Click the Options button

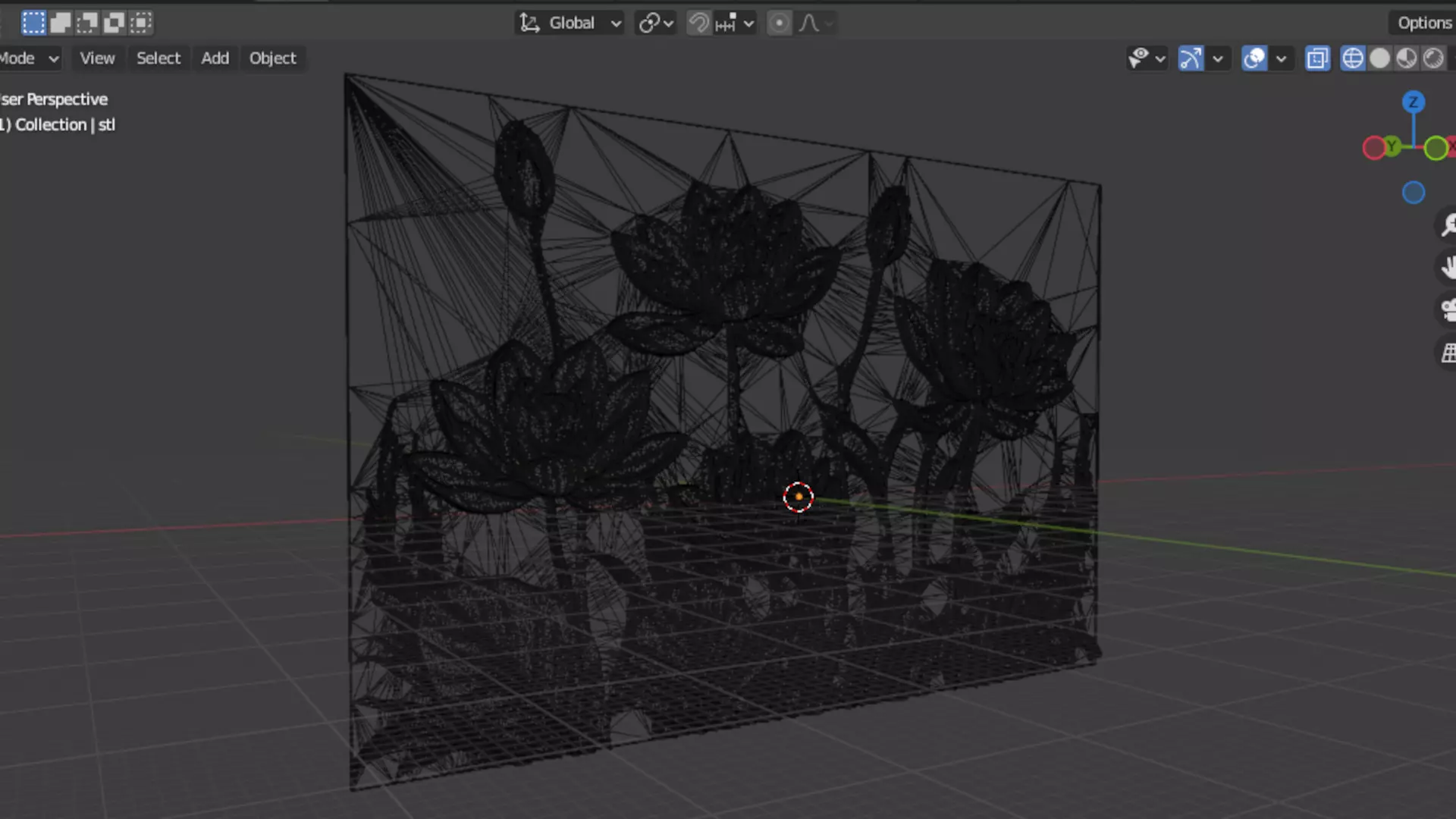pos(1423,24)
